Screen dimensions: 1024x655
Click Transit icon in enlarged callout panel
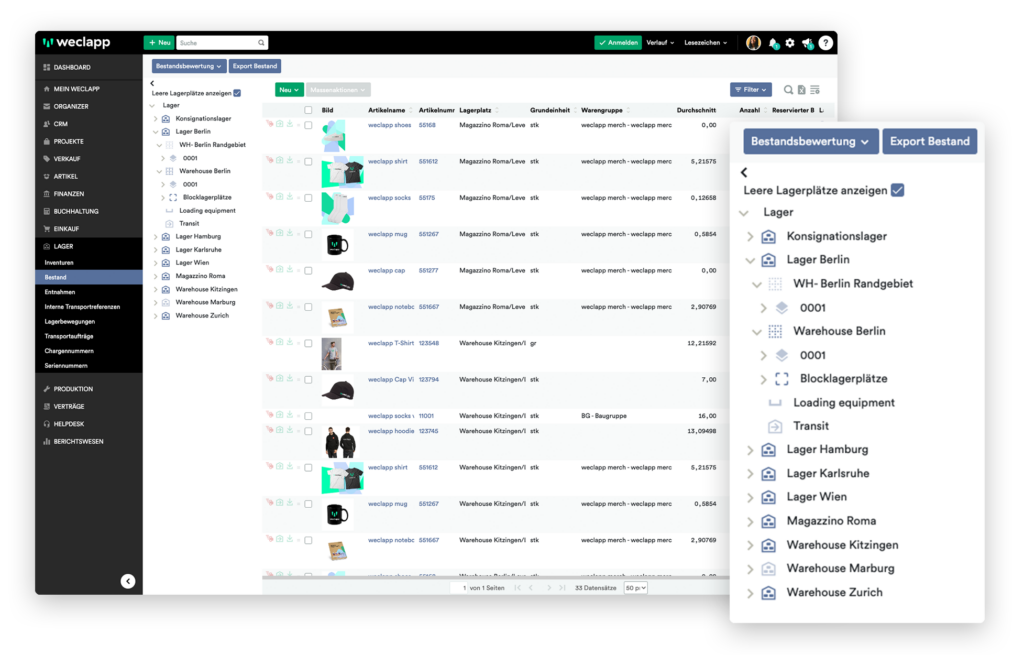775,426
